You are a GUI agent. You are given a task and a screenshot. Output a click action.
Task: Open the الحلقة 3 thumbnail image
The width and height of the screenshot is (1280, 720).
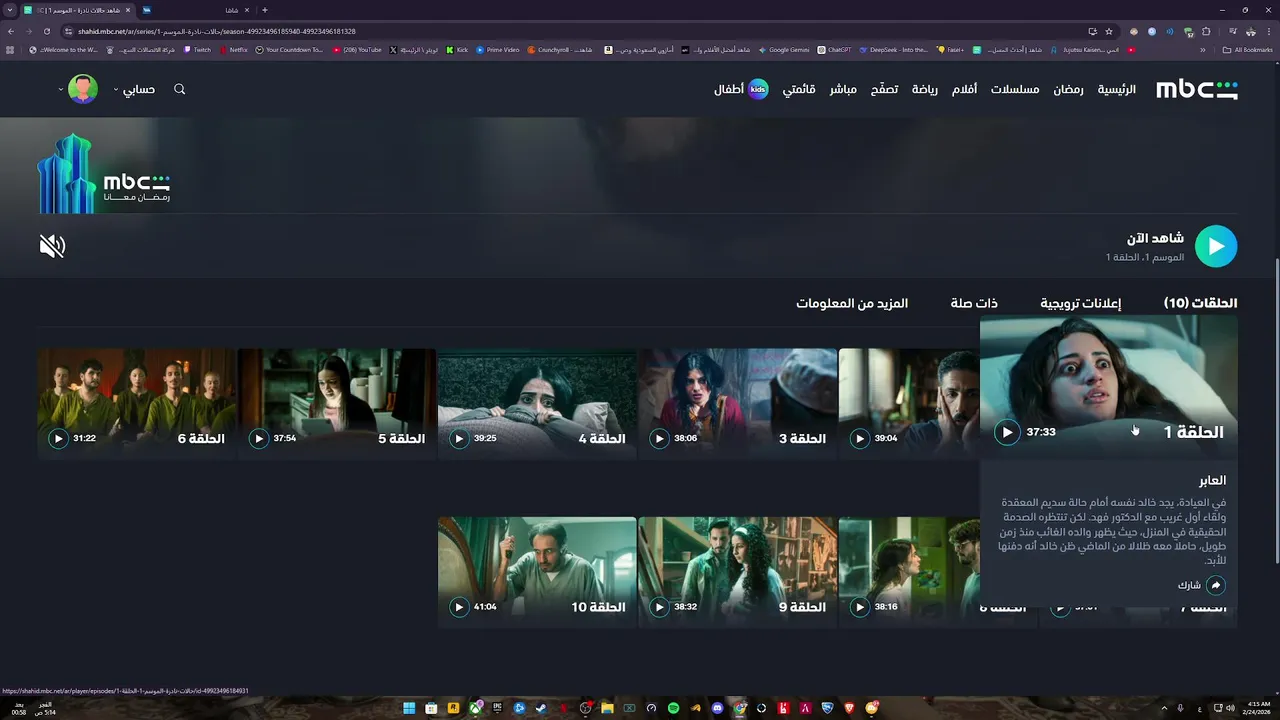pyautogui.click(x=737, y=403)
